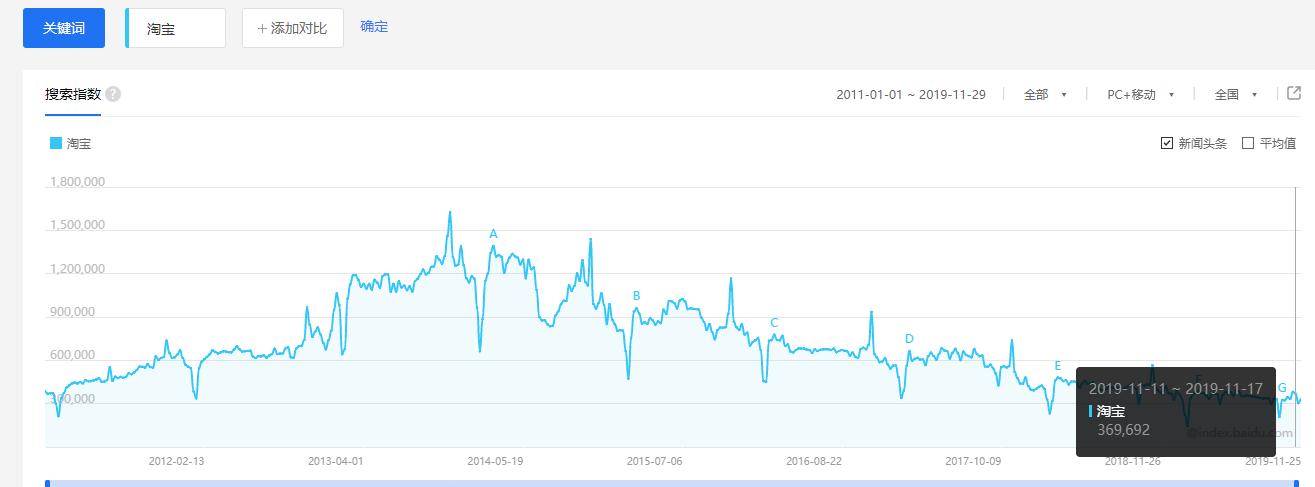Click the timeline range slider bar
The width and height of the screenshot is (1315, 487).
click(670, 483)
